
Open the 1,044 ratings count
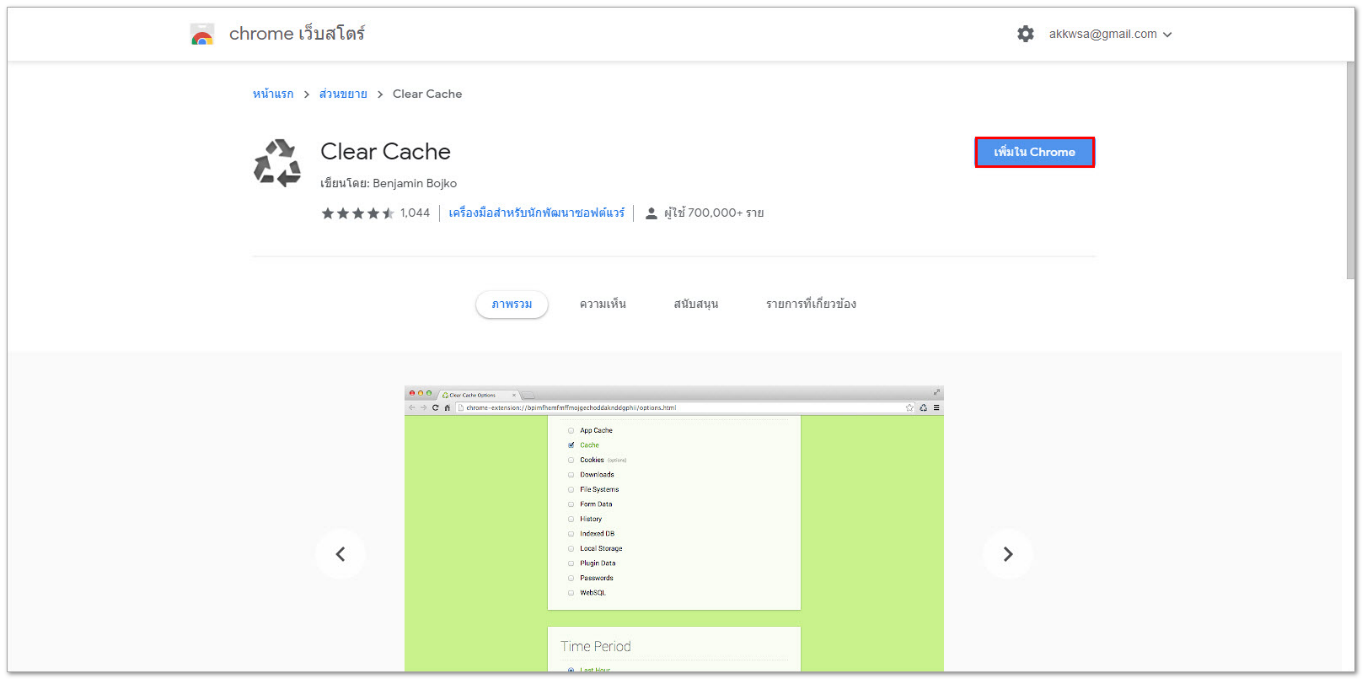point(415,213)
